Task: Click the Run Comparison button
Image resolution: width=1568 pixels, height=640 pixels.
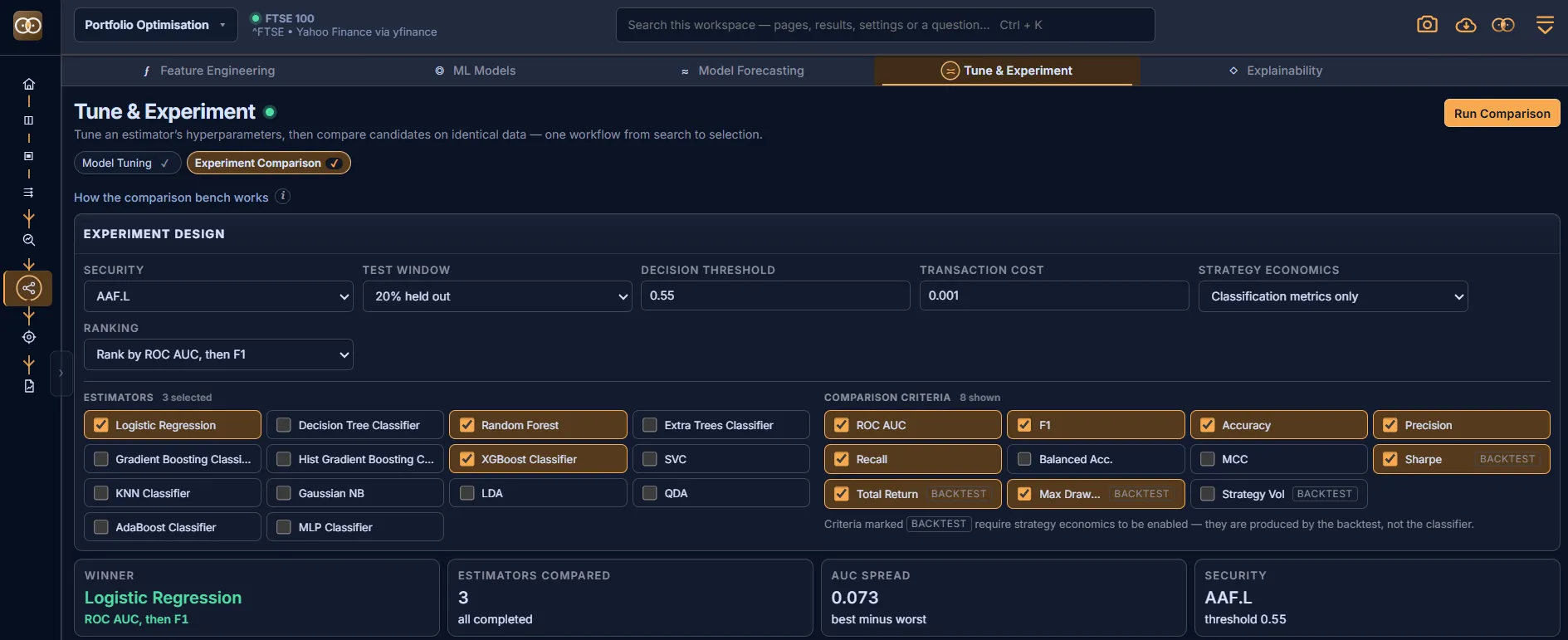Action: tap(1502, 114)
